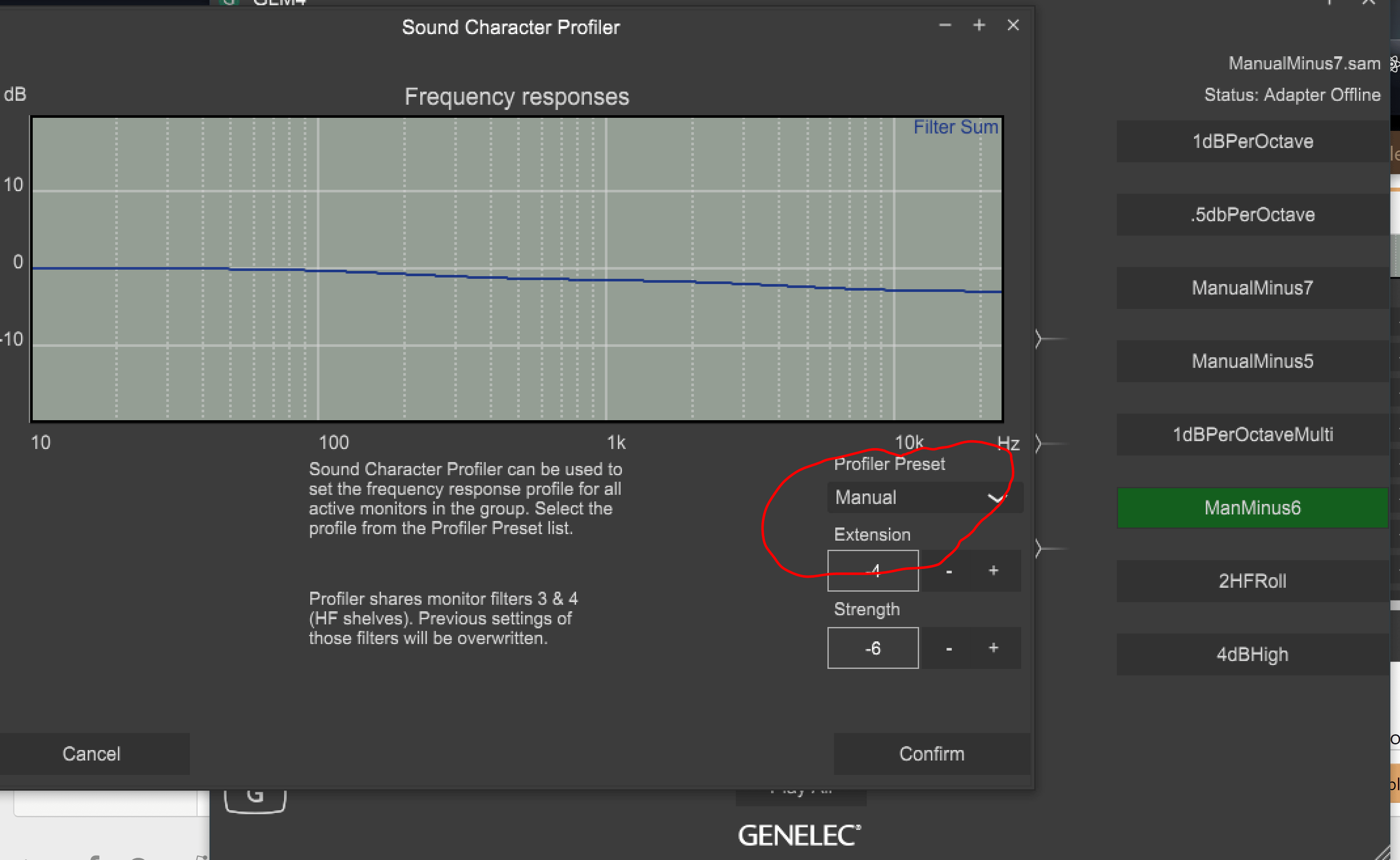Click the Strength input field
This screenshot has height=860, width=1400.
tap(873, 648)
